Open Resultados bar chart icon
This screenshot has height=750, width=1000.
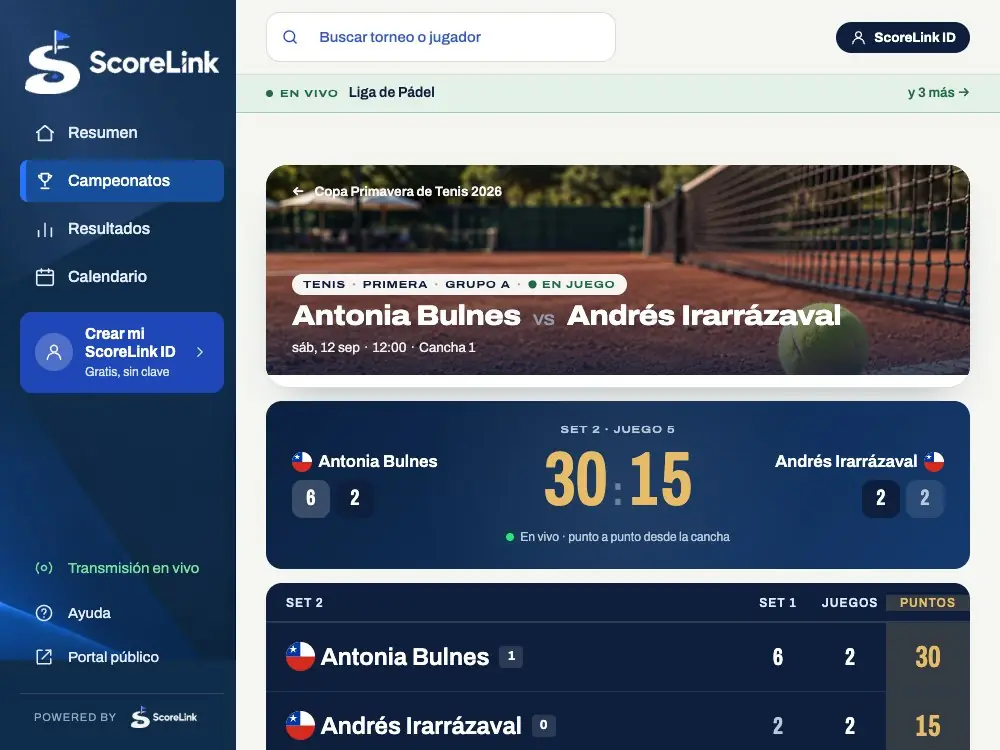(45, 229)
